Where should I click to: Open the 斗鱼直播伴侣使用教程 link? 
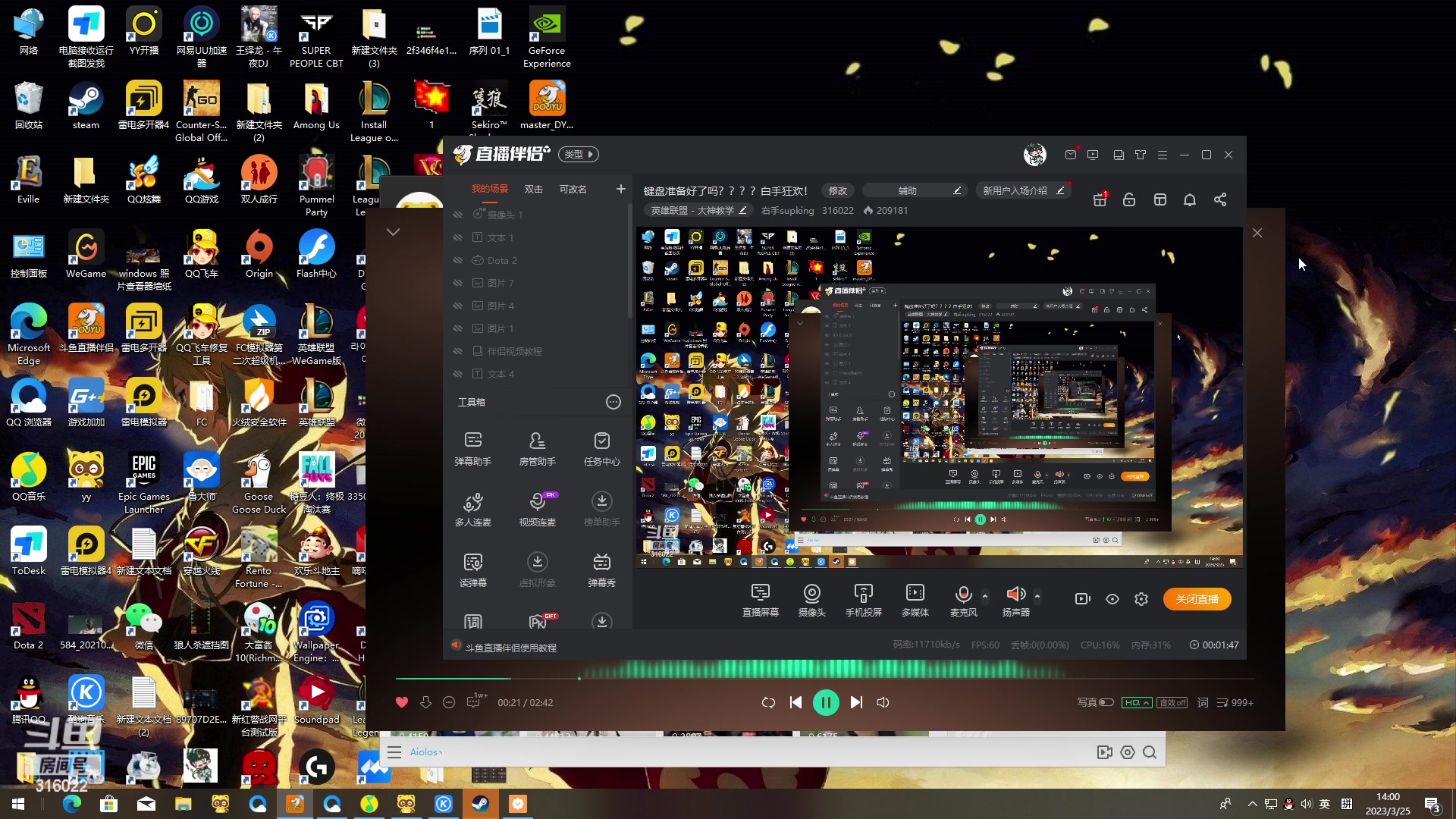tap(510, 648)
